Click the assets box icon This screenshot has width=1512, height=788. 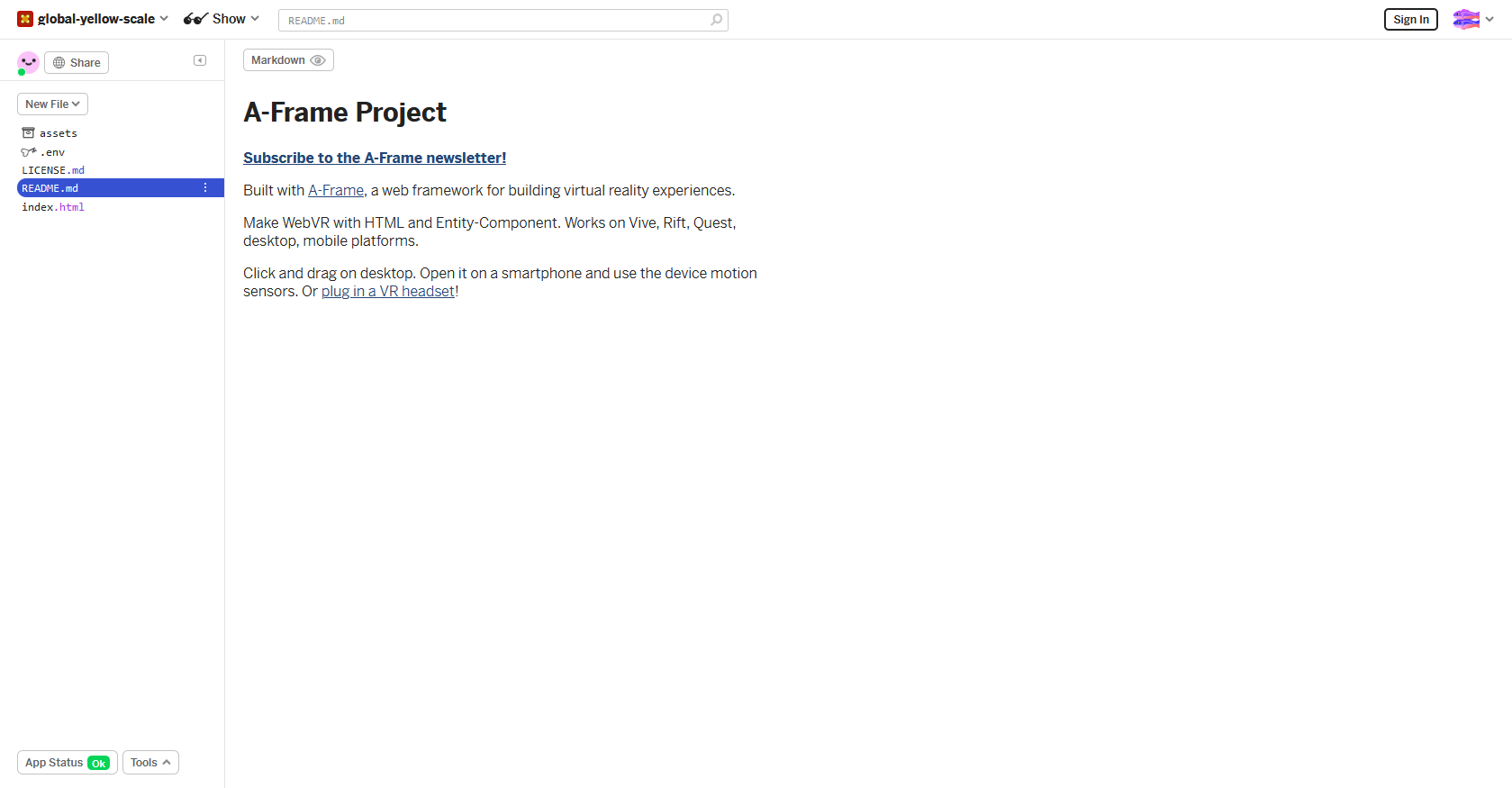[28, 133]
